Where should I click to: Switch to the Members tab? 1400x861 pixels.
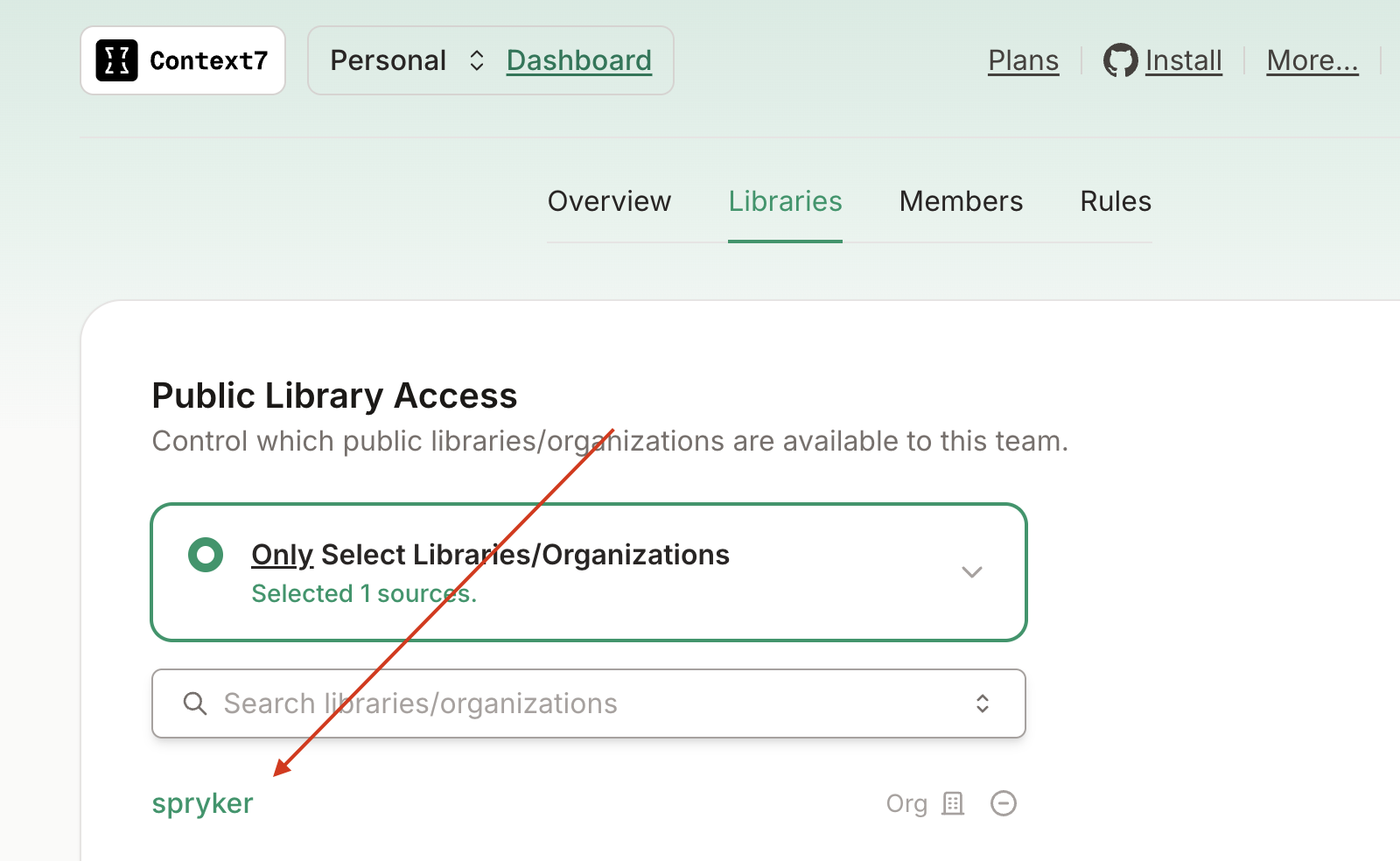coord(961,200)
